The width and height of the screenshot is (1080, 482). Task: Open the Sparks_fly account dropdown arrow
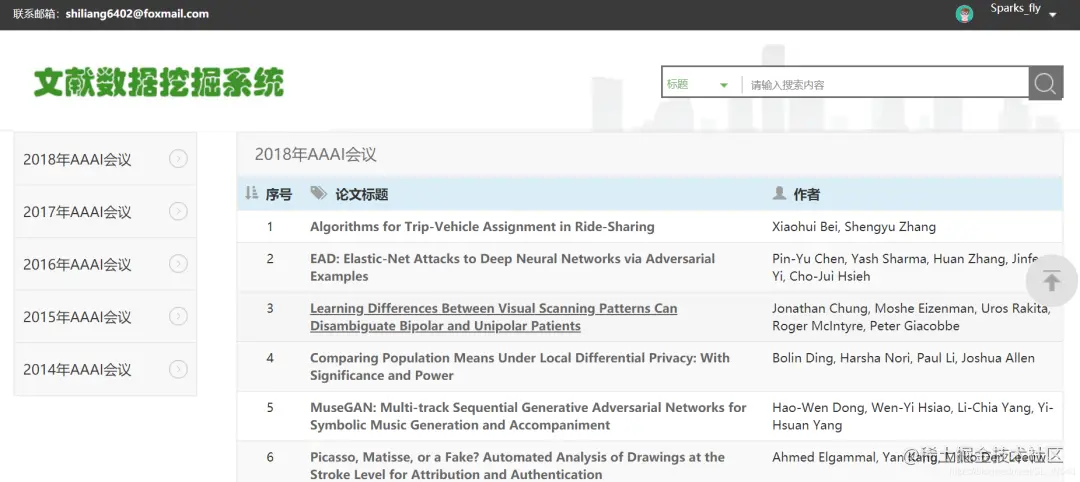[x=1052, y=14]
